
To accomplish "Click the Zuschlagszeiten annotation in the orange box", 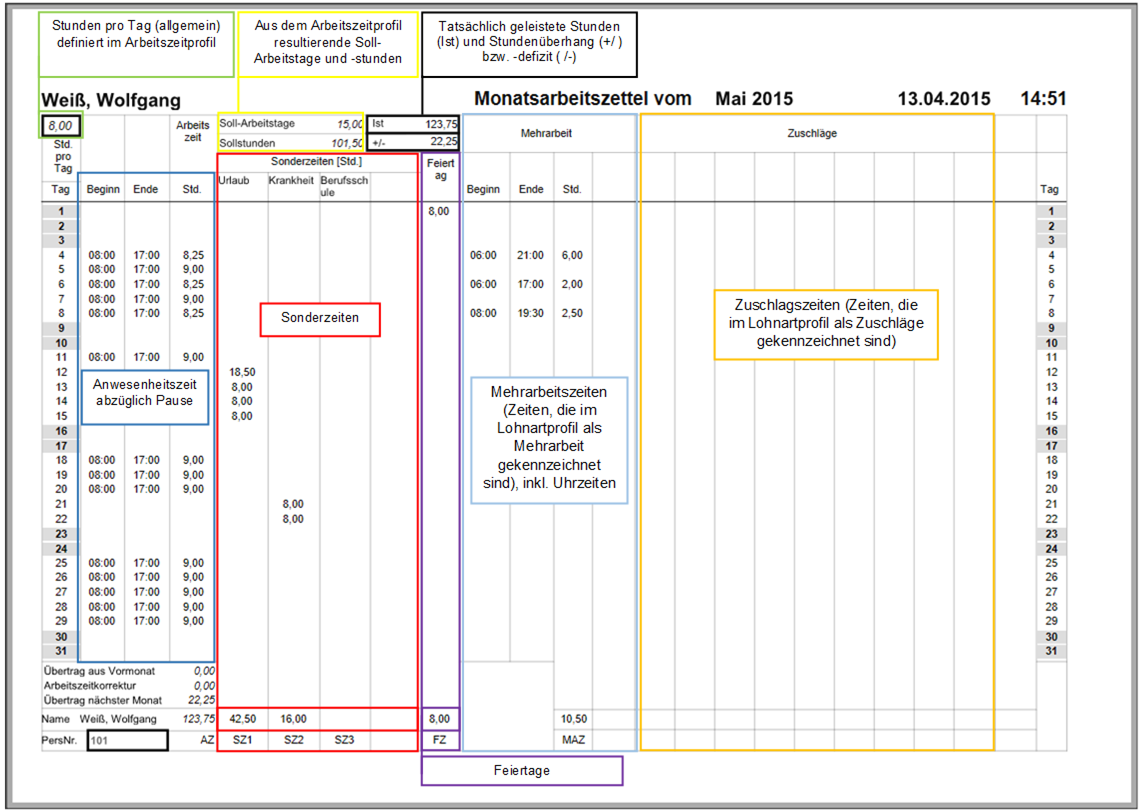I will (825, 324).
